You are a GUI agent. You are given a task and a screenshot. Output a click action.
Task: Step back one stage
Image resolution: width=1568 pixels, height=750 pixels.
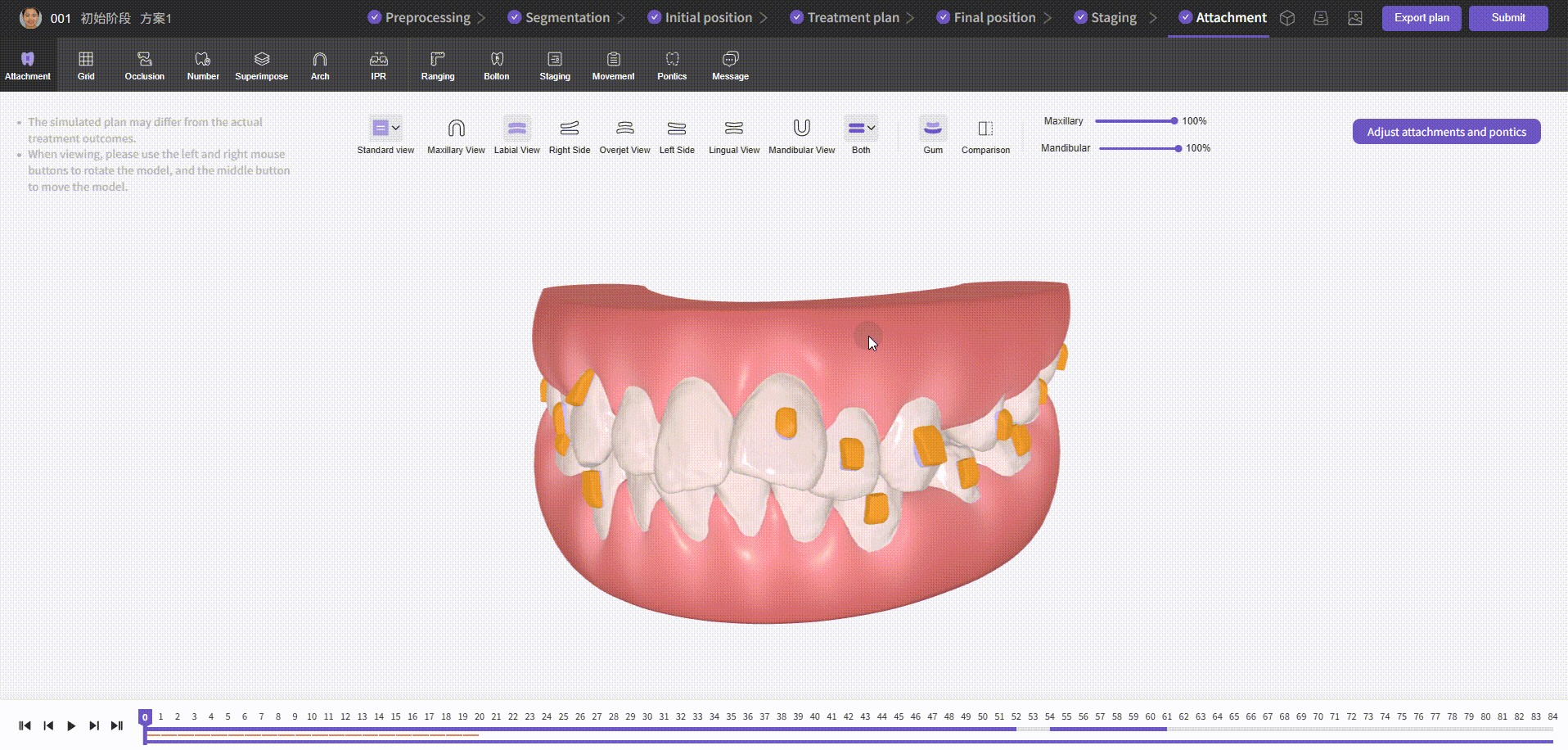[48, 725]
